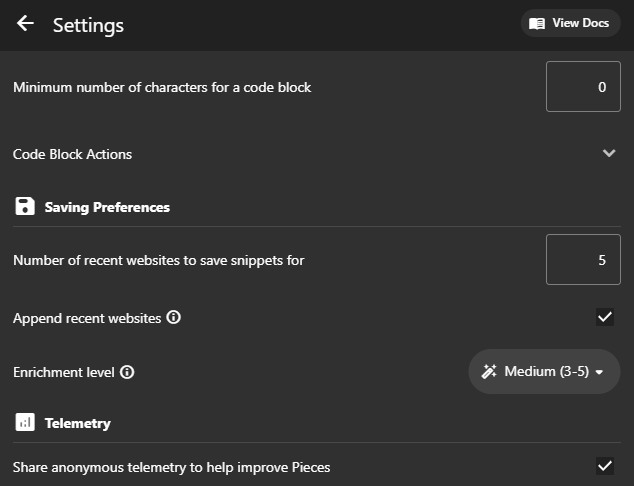Viewport: 634px width, 486px height.
Task: Click the Saving Preferences heading
Action: click(107, 207)
